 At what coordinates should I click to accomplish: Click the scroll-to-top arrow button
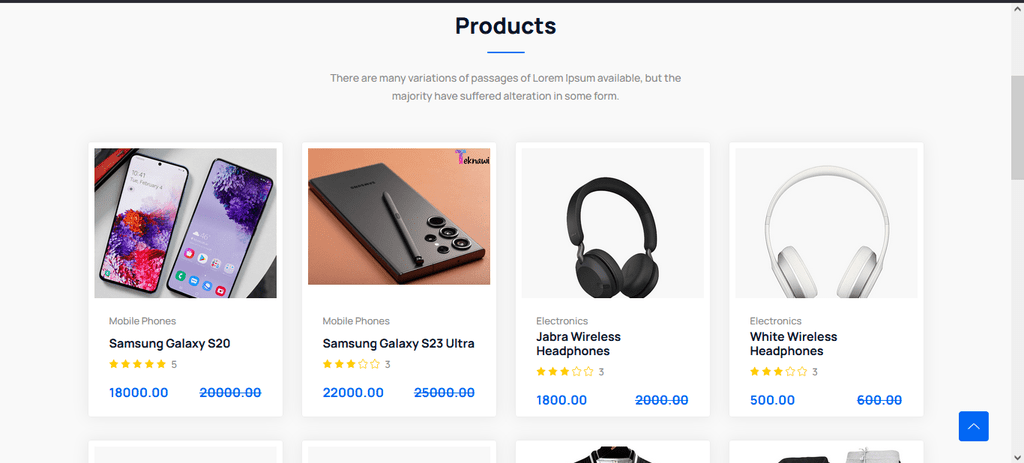[x=973, y=426]
